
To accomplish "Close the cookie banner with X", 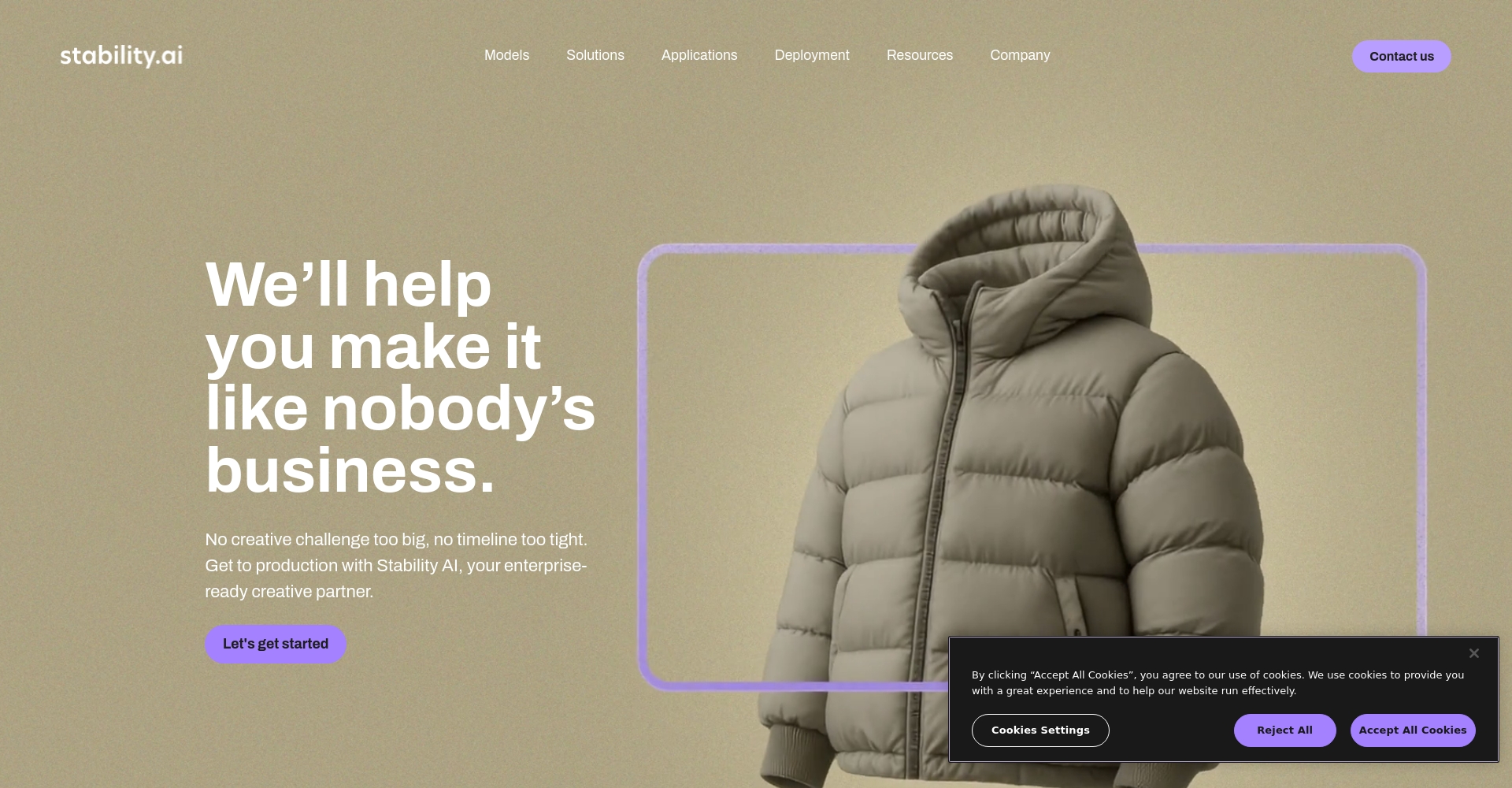I will coord(1473,653).
